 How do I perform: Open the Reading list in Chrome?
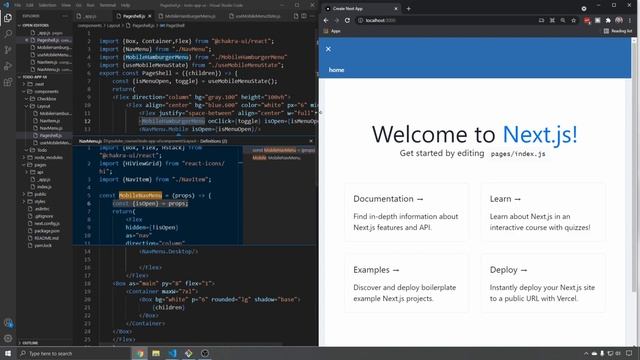618,31
